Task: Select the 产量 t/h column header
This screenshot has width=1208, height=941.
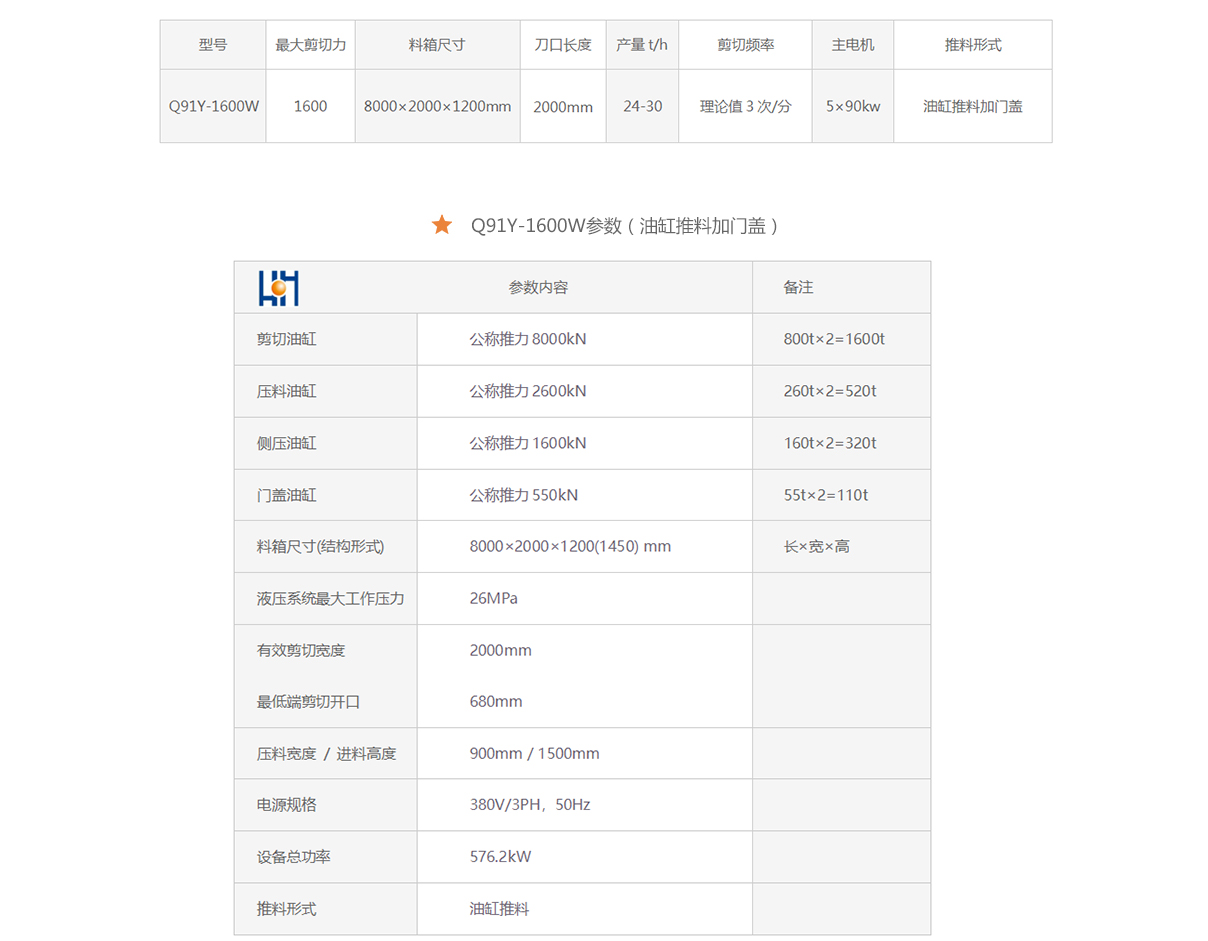Action: pos(642,45)
